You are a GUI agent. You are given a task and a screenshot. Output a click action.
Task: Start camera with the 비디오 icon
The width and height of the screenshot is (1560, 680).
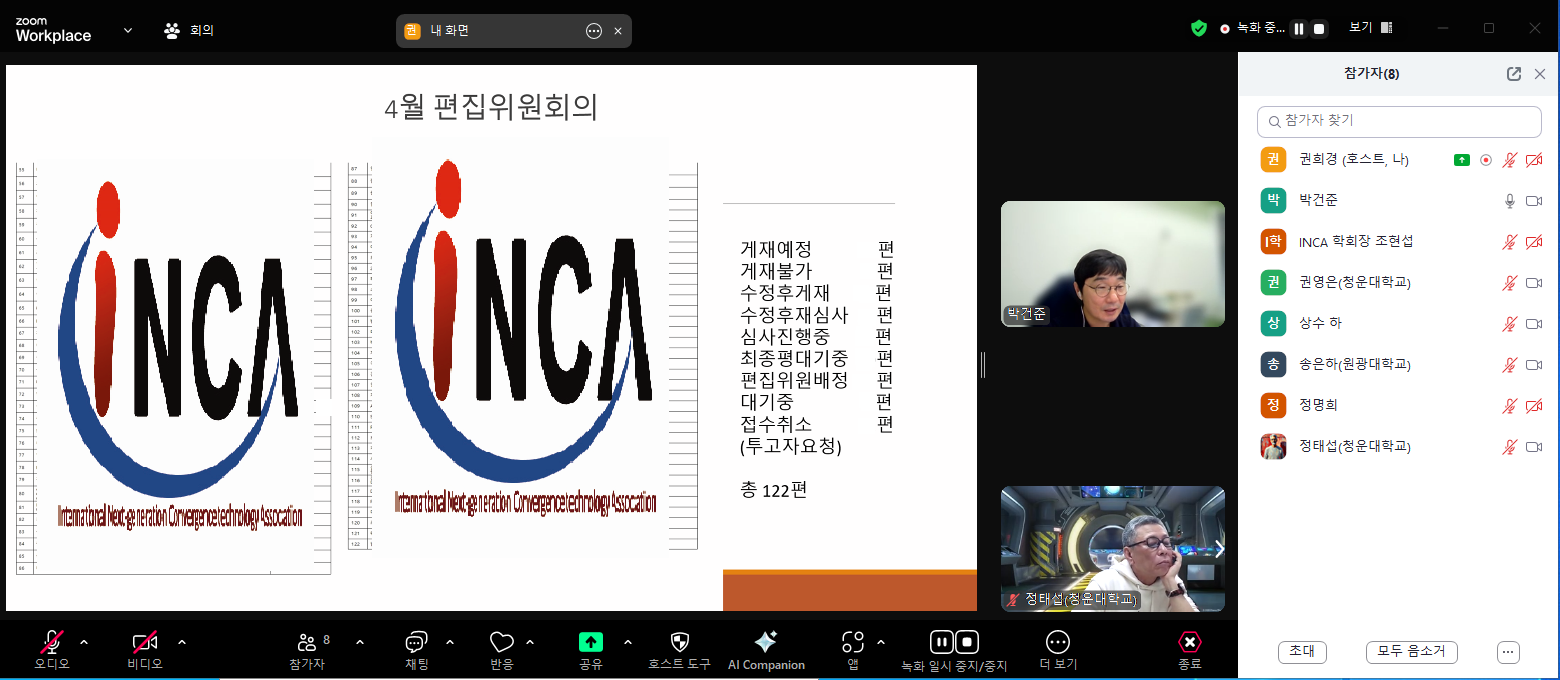(x=145, y=642)
